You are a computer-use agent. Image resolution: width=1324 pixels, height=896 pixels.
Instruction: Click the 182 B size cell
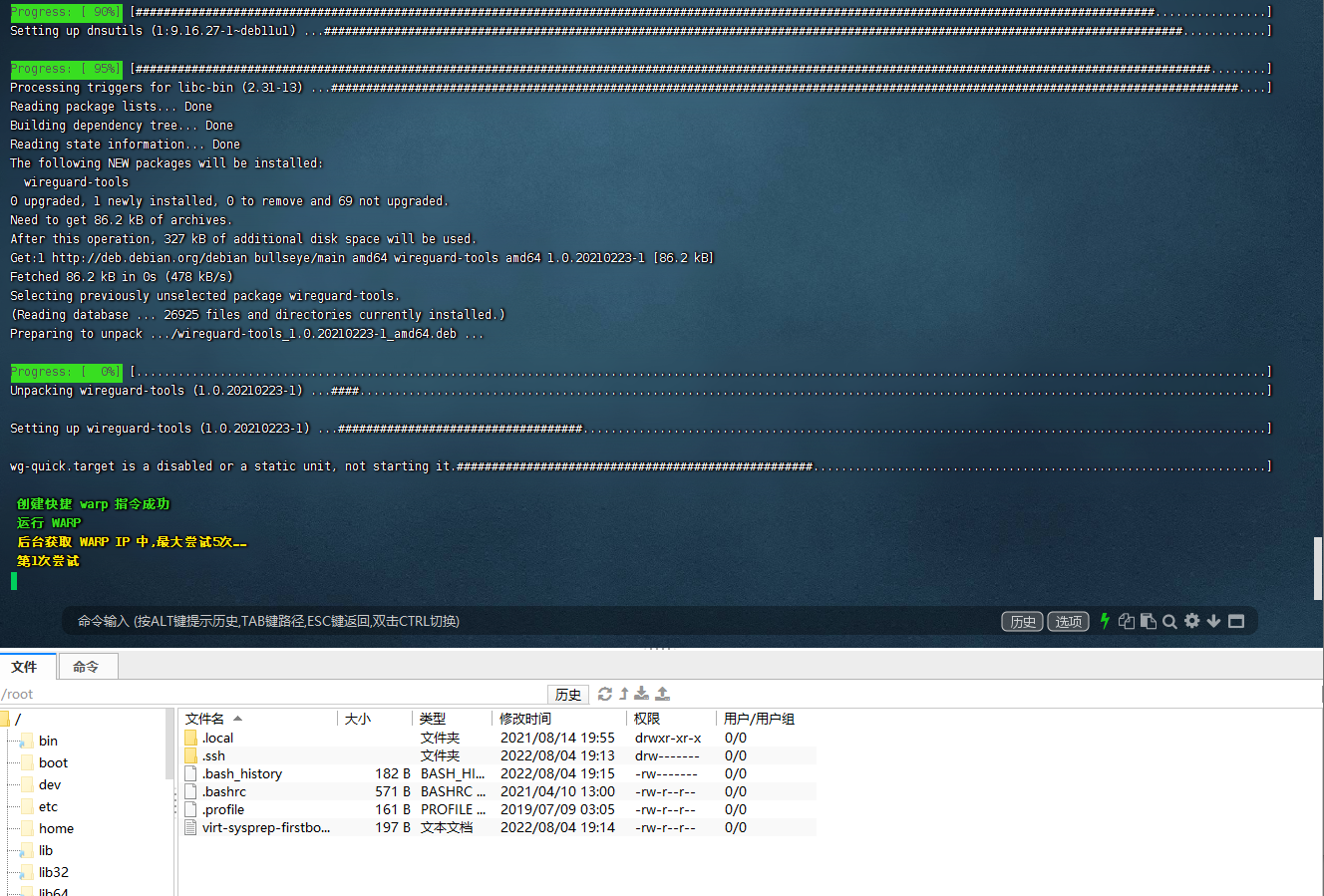point(393,773)
